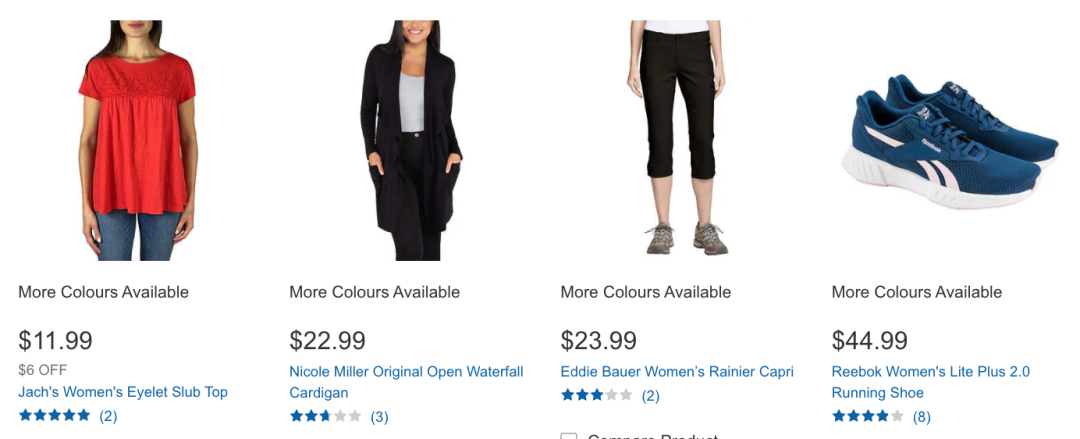This screenshot has height=439, width=1080.
Task: Click More Colours Available under the cardigan
Action: click(x=375, y=292)
